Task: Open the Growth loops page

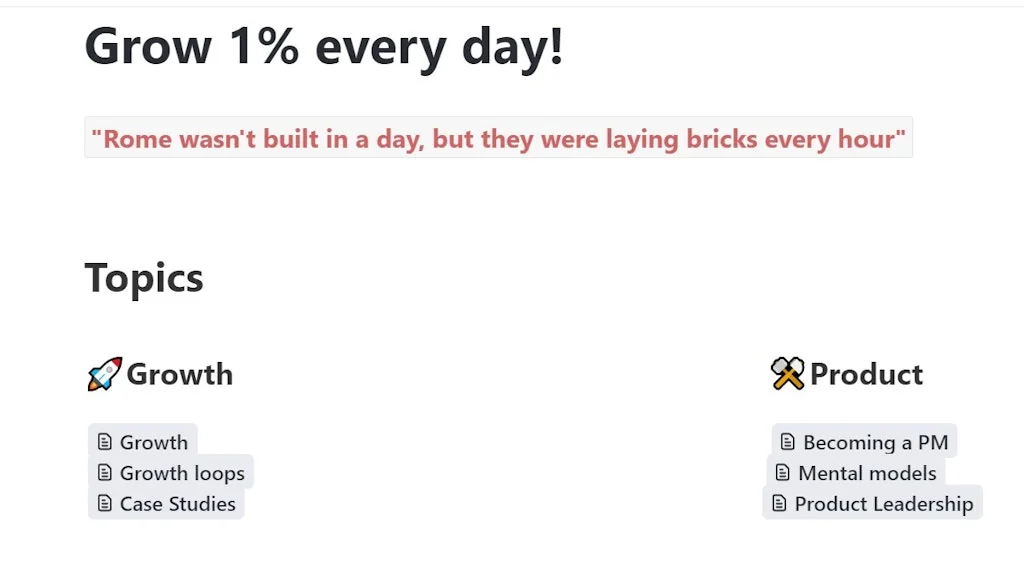Action: coord(182,473)
